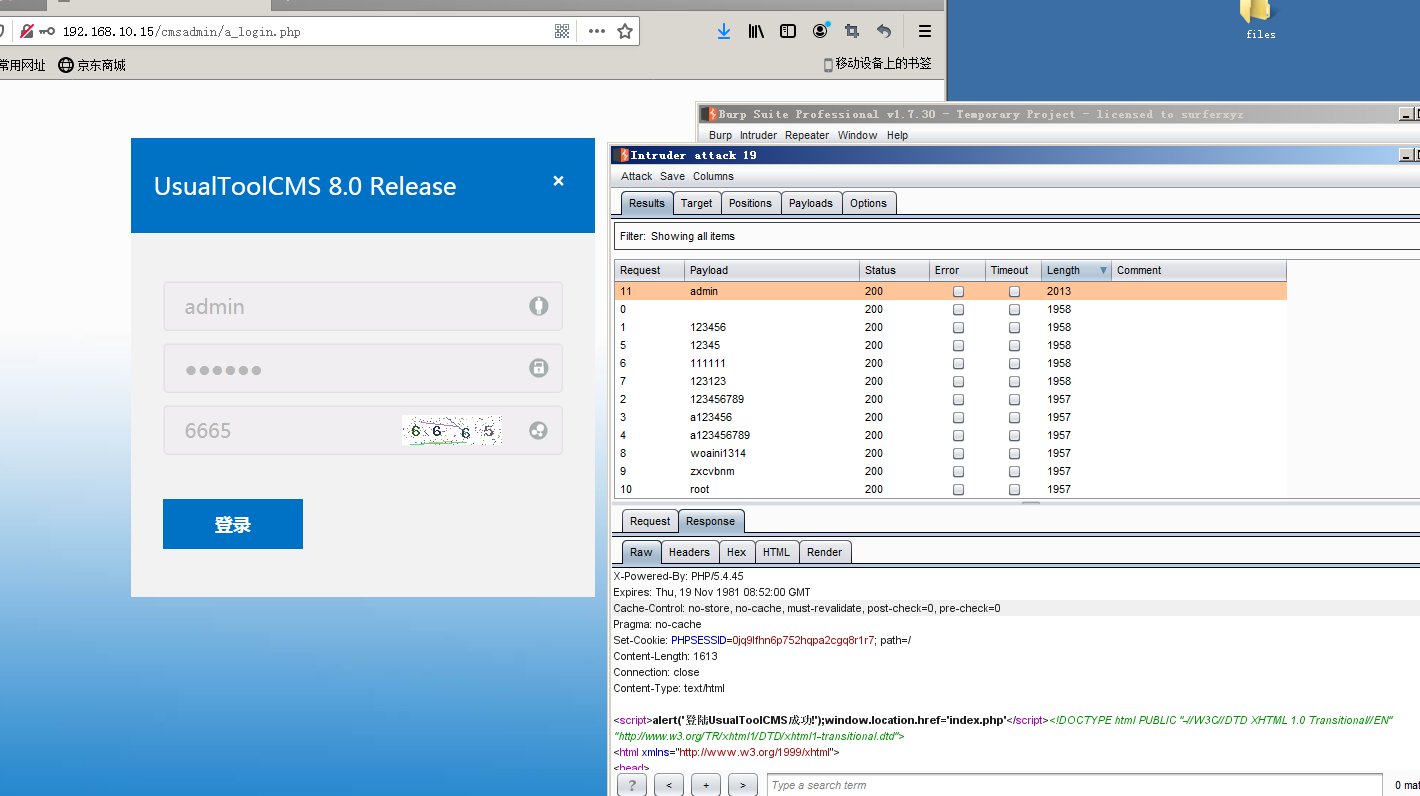Open the Burp menu in Burp Suite
Screen dimensions: 1420x796
(720, 135)
